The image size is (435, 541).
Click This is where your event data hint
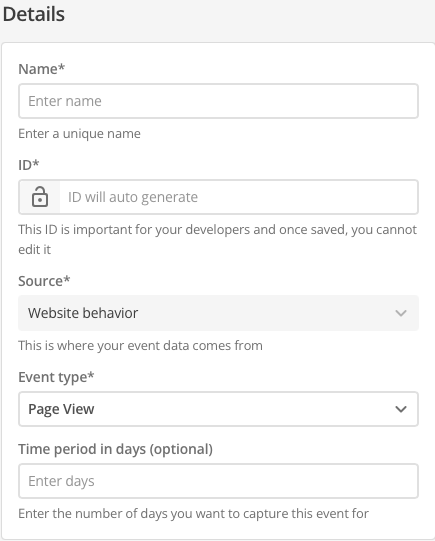click(x=140, y=345)
